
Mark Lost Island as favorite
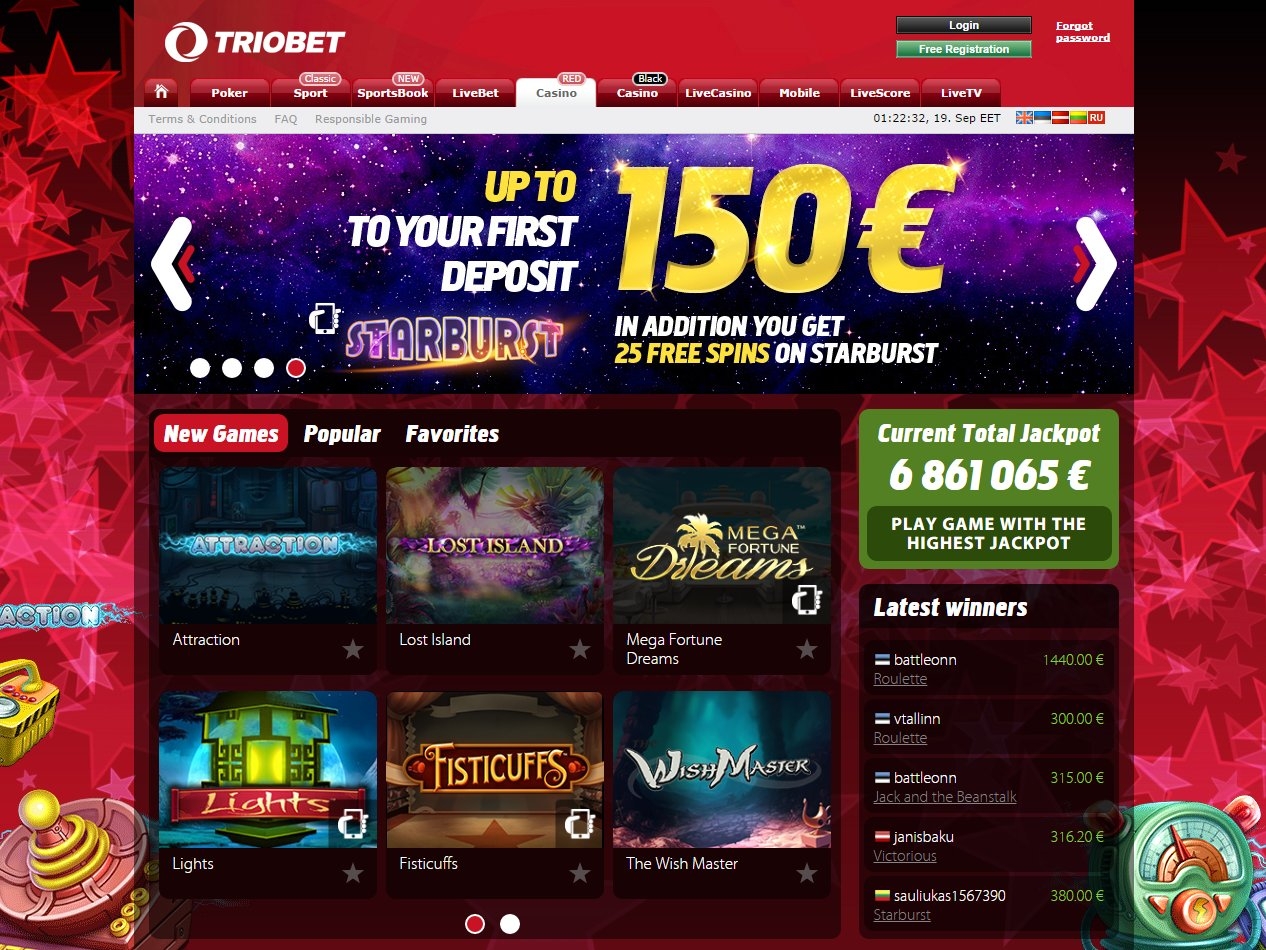point(580,650)
